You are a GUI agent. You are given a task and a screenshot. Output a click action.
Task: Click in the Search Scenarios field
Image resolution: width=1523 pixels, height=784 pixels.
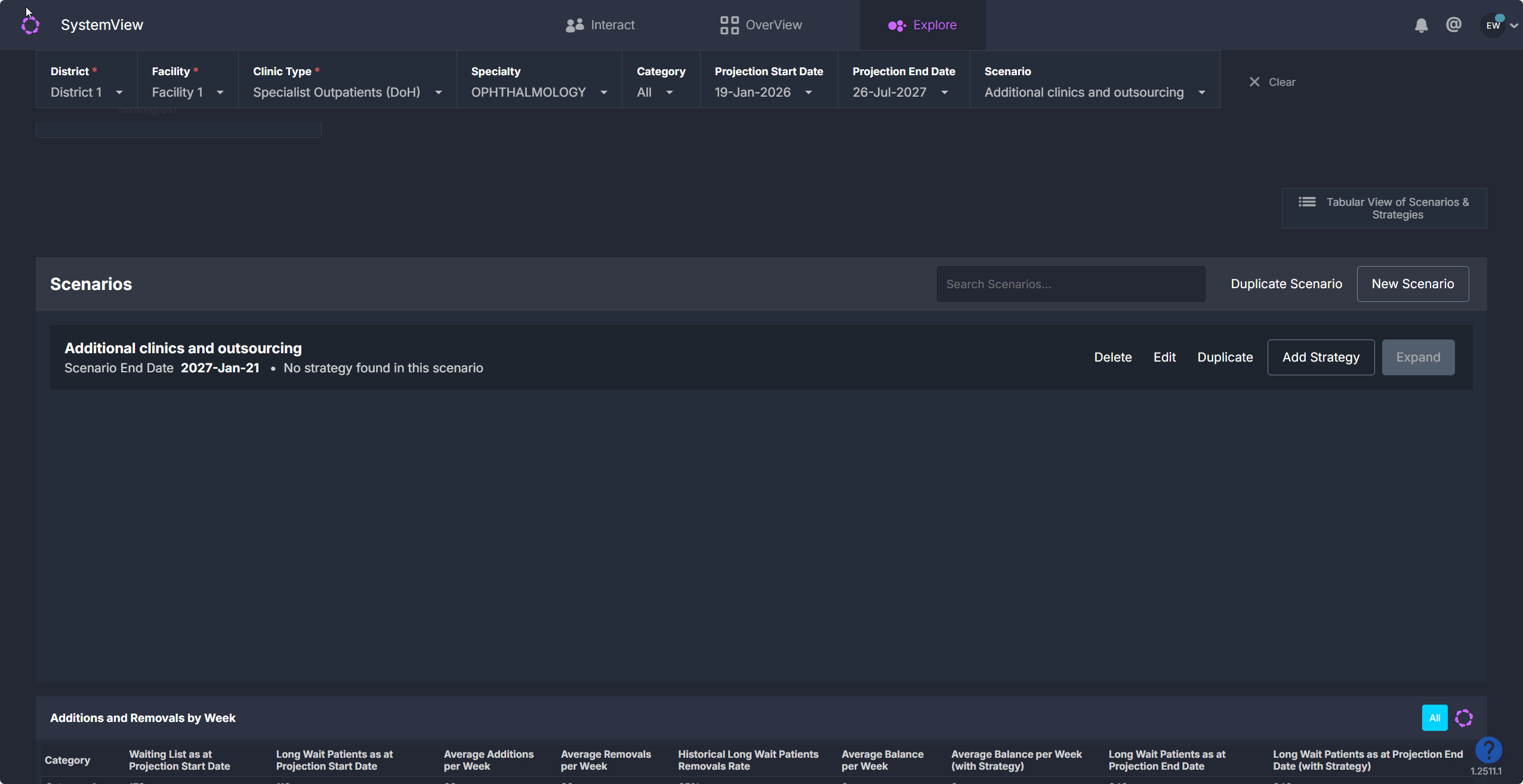pyautogui.click(x=1071, y=284)
